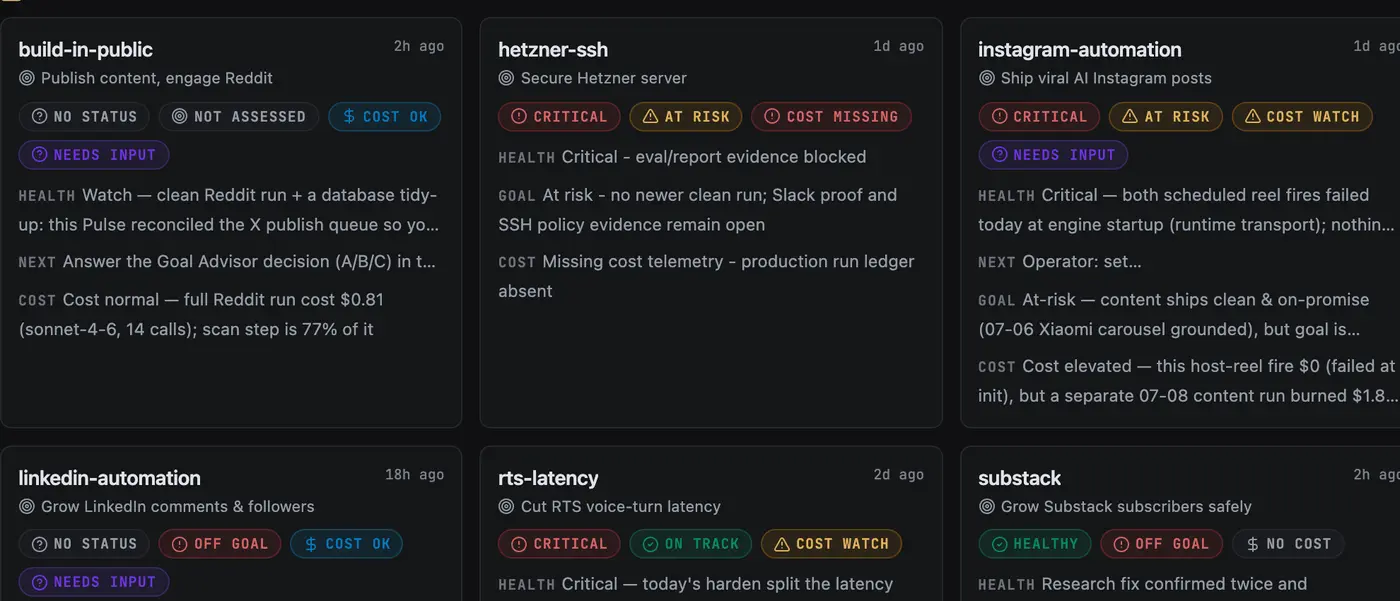Screen dimensions: 1400x601
Task: Click goal icon beside Grow LinkedIn comments & followers
Action: click(x=26, y=506)
